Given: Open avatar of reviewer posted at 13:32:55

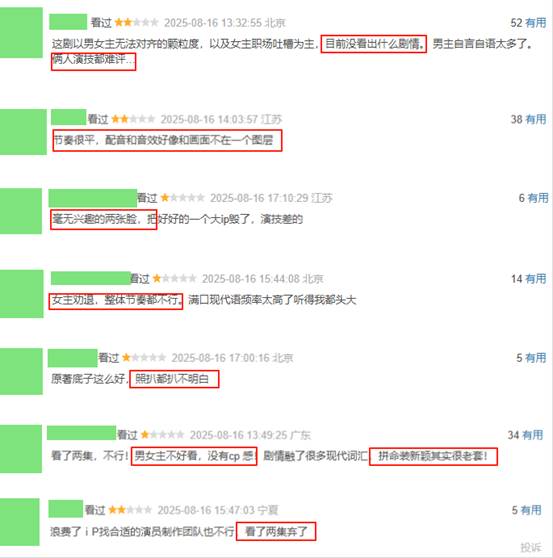Looking at the screenshot, I should tap(21, 32).
